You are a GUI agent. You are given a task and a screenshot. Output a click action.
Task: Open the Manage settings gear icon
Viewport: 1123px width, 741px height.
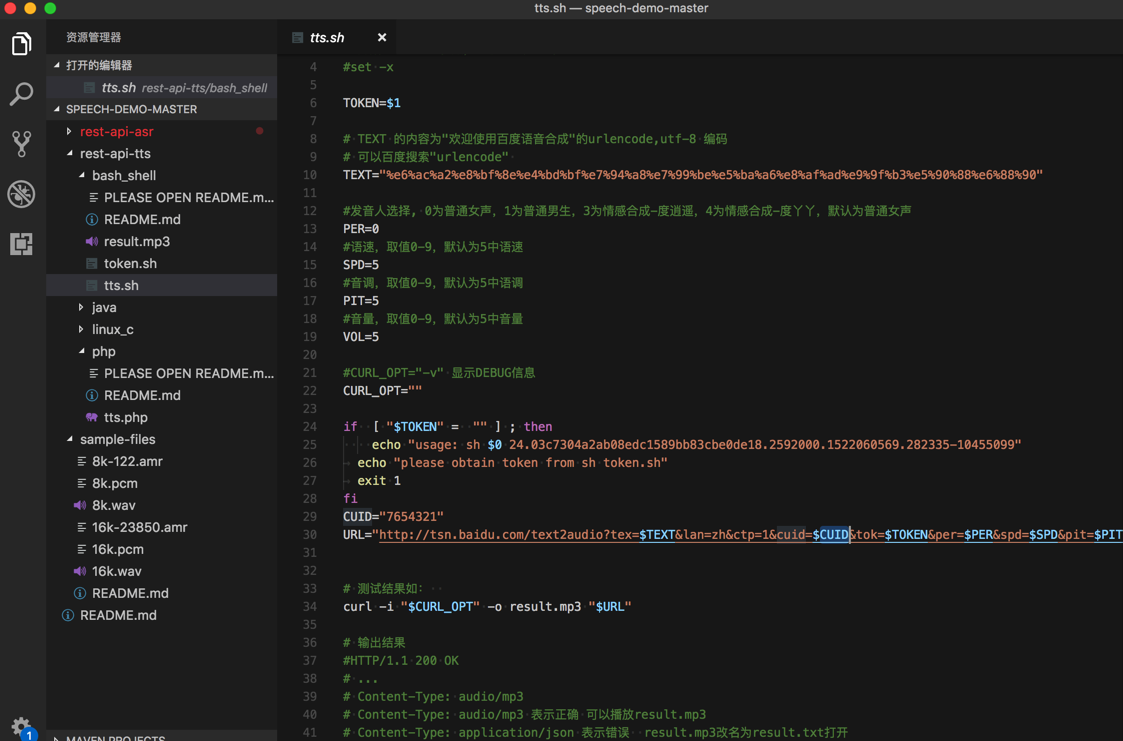pyautogui.click(x=21, y=726)
